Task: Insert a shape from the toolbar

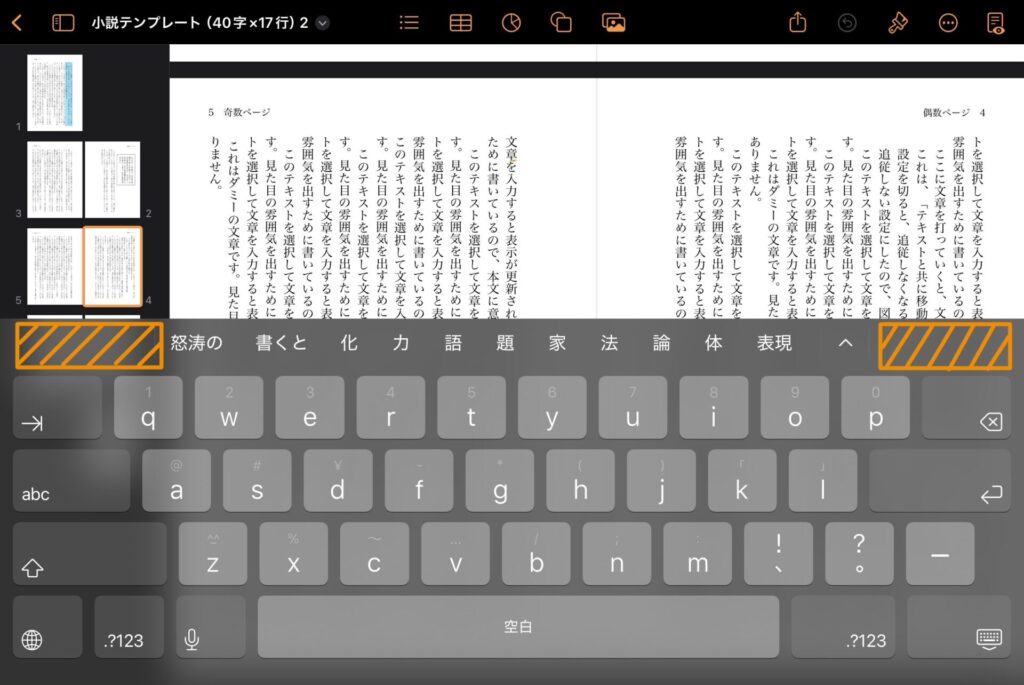Action: 561,23
